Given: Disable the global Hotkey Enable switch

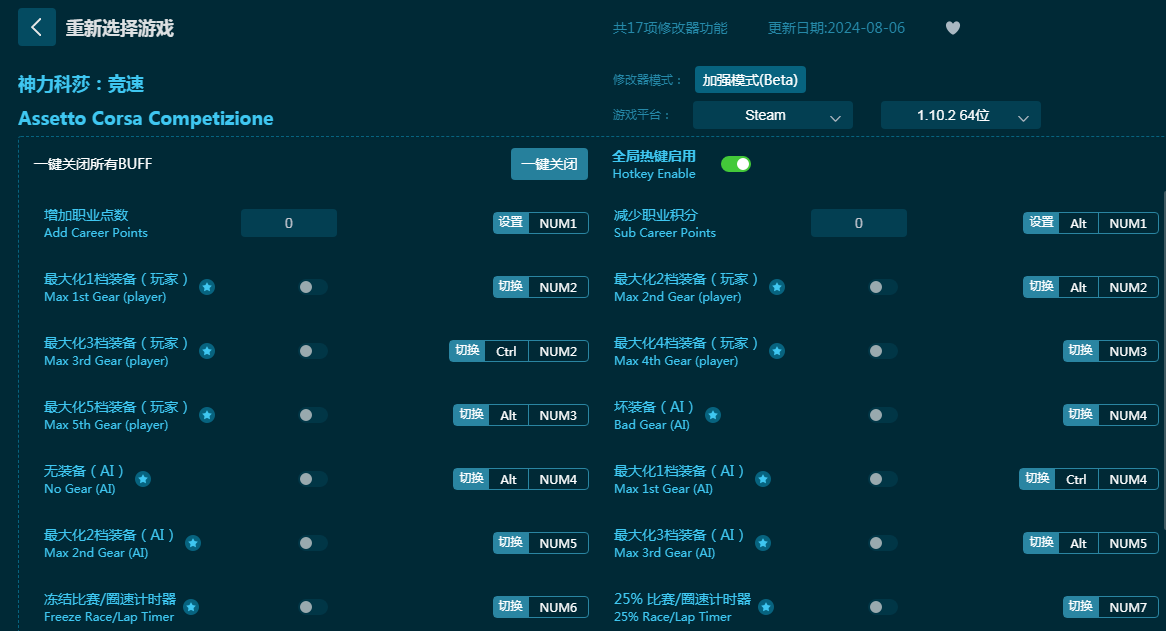Looking at the screenshot, I should click(x=736, y=164).
